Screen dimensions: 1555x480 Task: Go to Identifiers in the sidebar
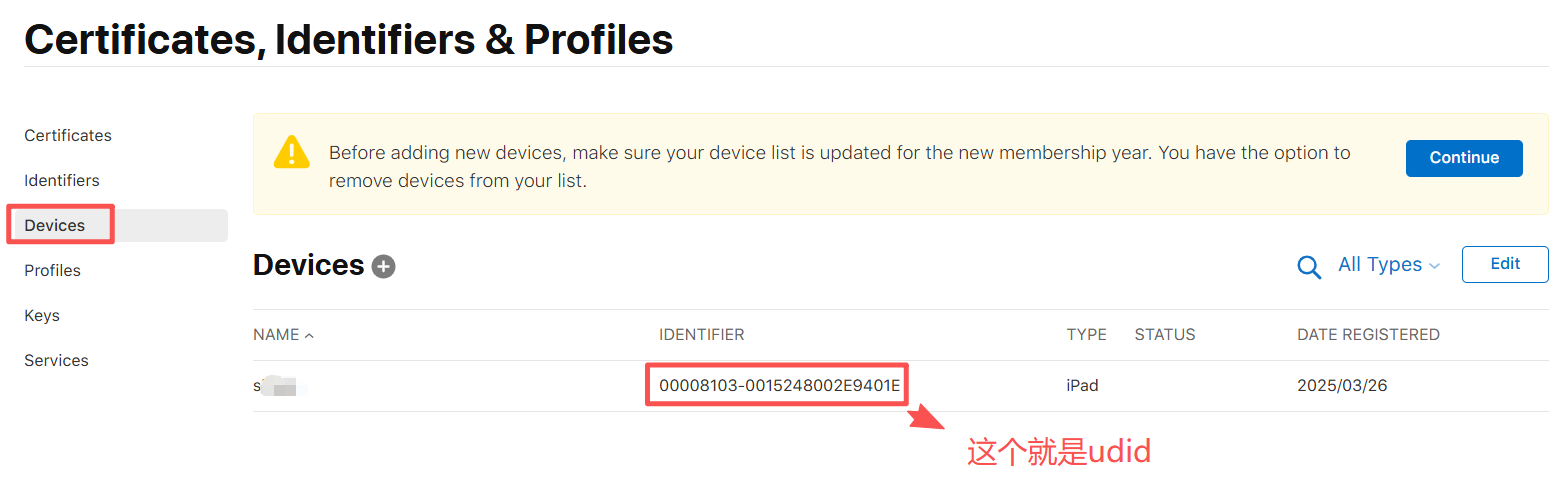click(62, 180)
